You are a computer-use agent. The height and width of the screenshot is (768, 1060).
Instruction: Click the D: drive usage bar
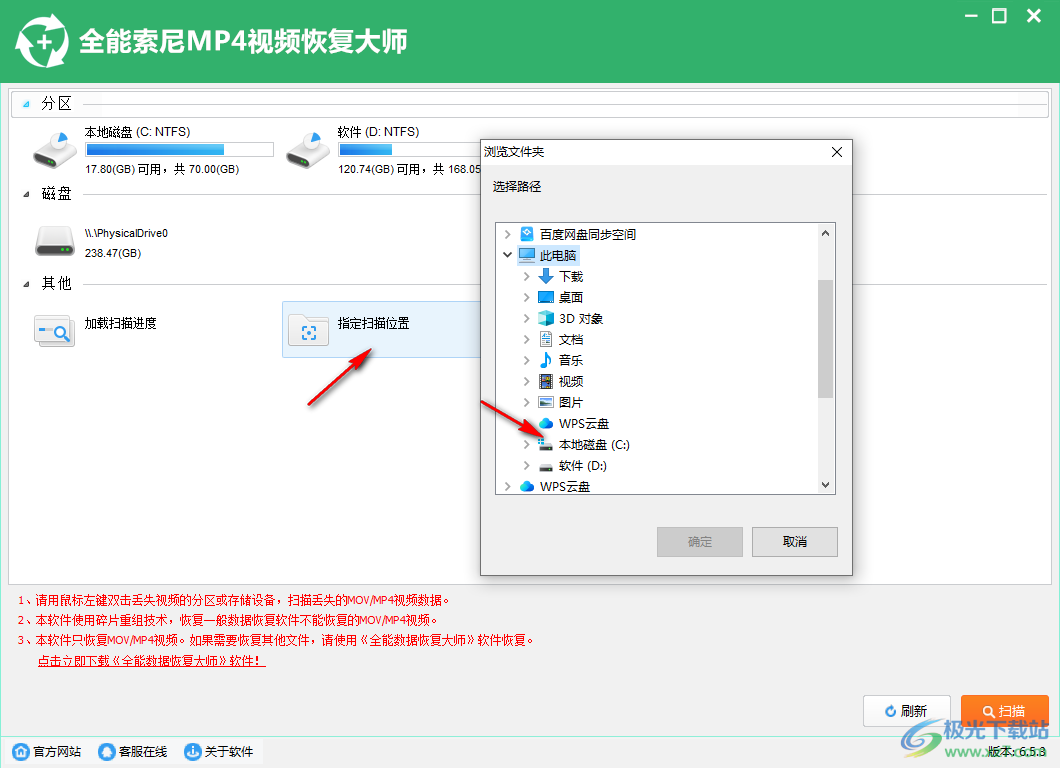pos(409,149)
